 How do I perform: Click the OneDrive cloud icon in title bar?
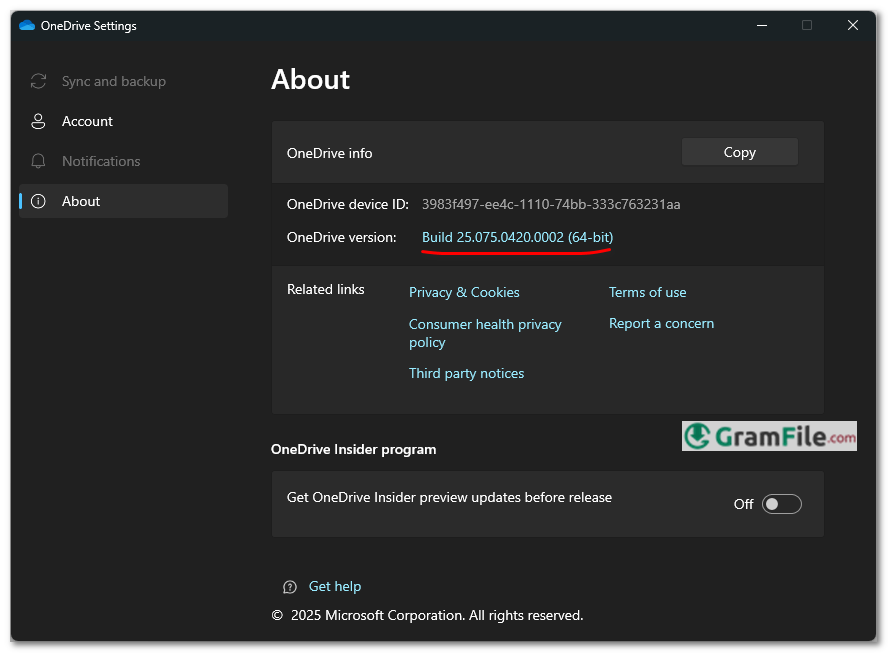27,25
